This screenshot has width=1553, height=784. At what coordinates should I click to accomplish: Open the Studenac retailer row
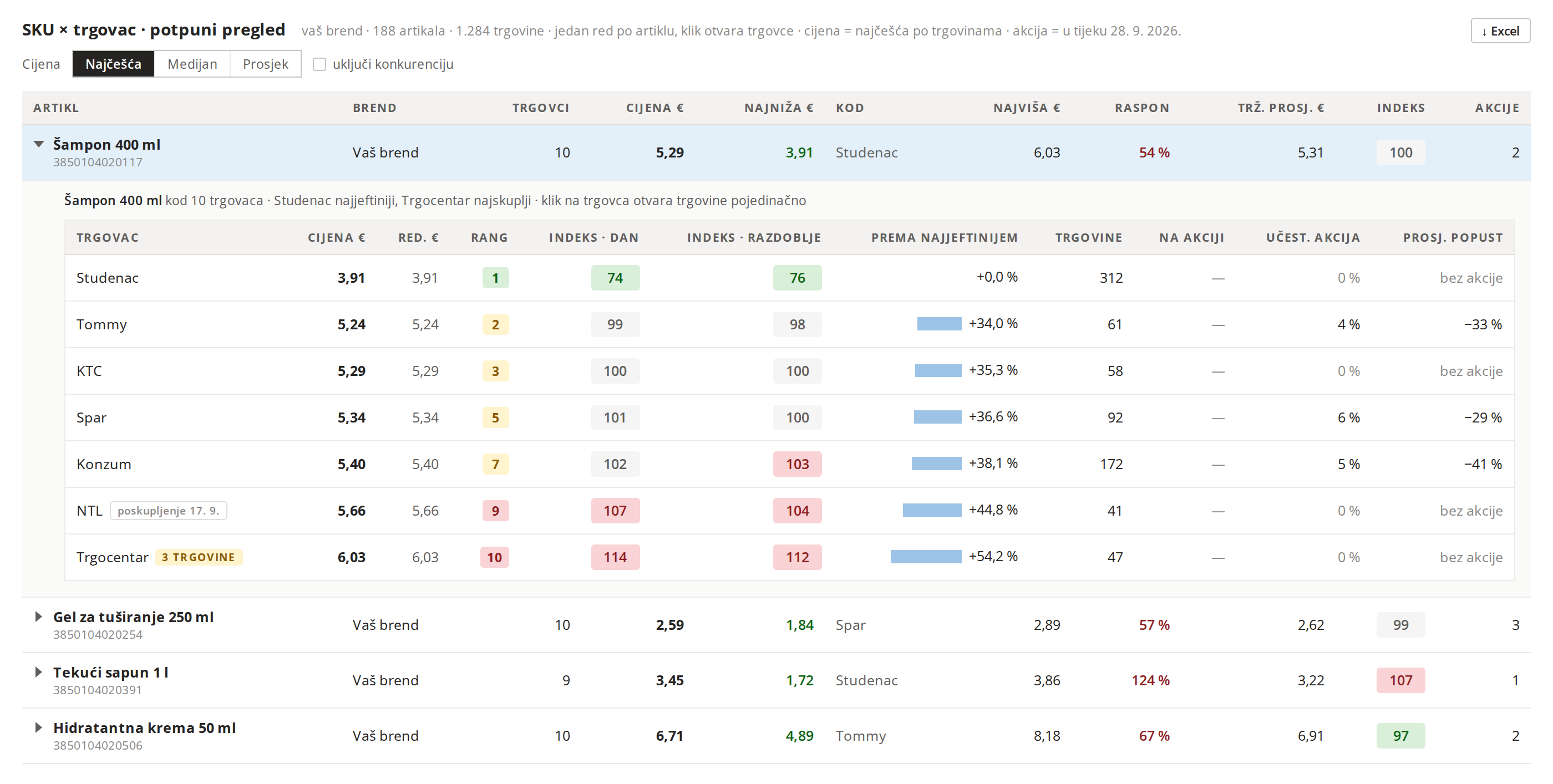click(789, 278)
